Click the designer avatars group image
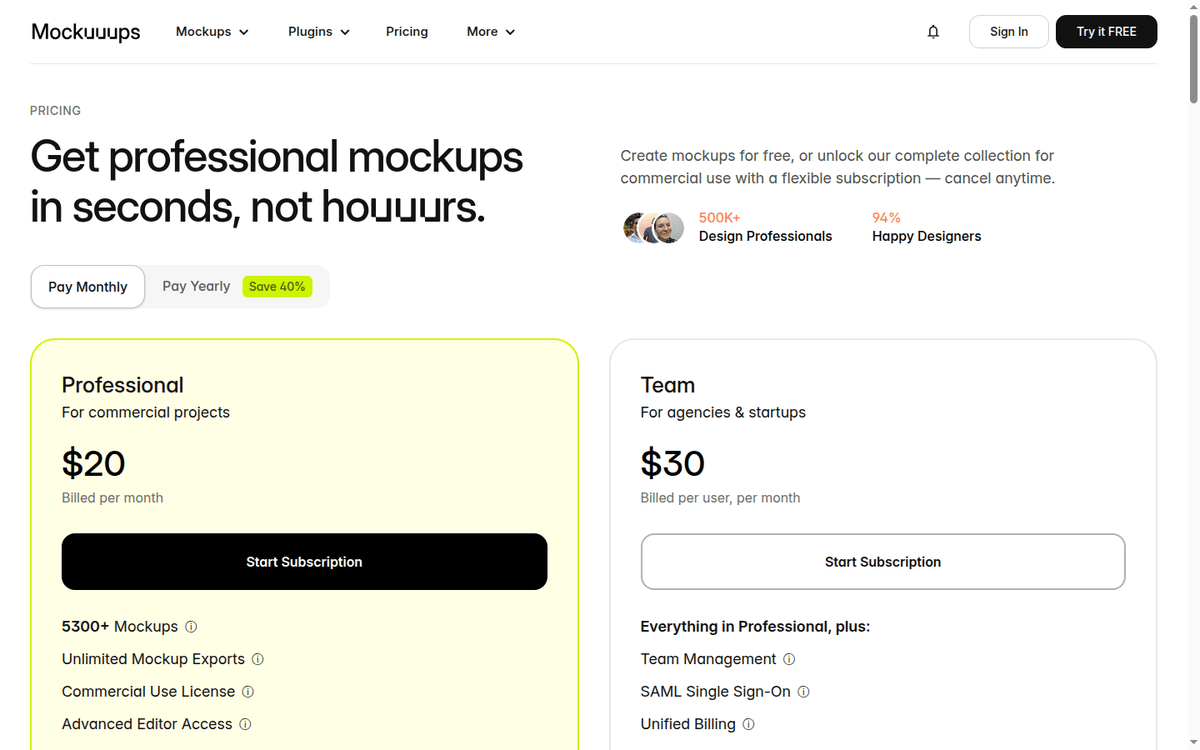The height and width of the screenshot is (750, 1200). click(x=653, y=228)
